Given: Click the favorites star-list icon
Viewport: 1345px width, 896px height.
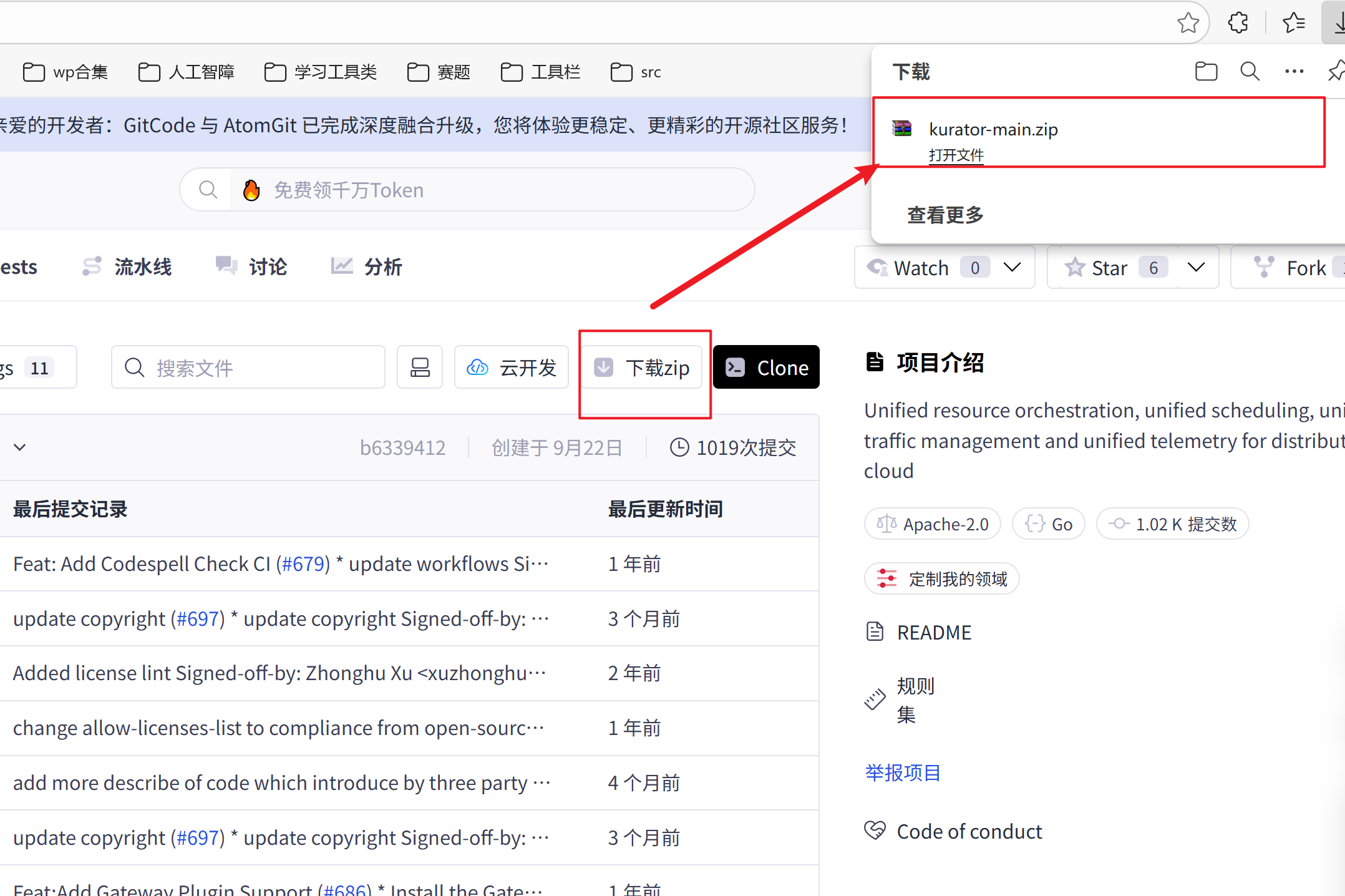Looking at the screenshot, I should pyautogui.click(x=1293, y=23).
